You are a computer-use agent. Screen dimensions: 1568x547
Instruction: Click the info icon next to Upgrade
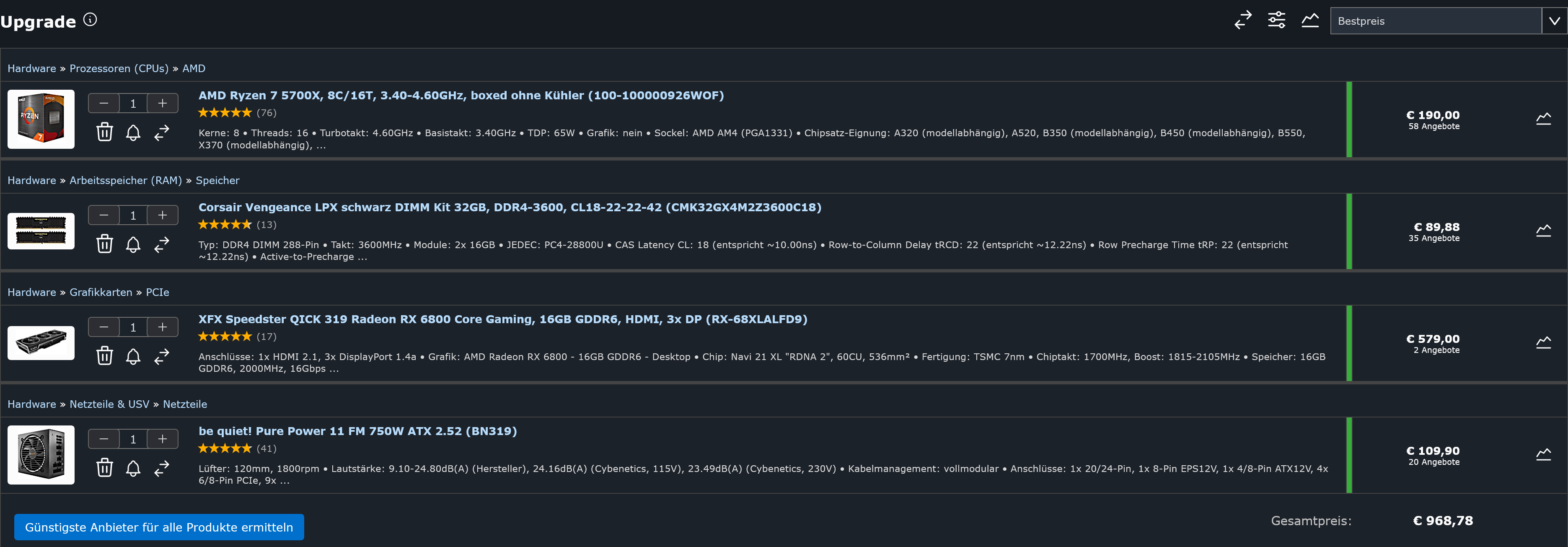[90, 20]
